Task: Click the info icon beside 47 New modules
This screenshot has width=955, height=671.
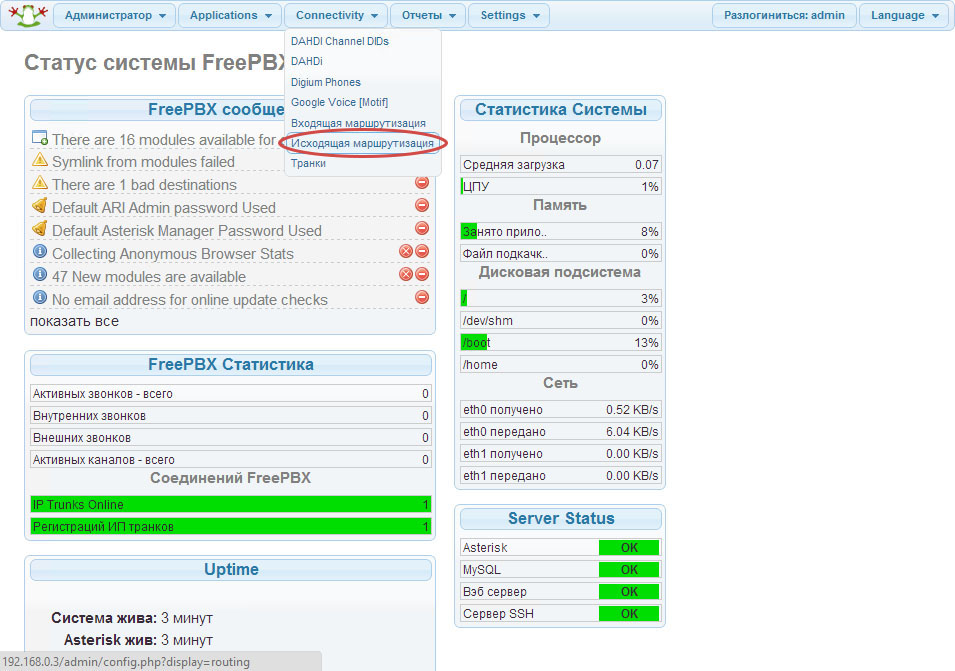Action: coord(40,275)
